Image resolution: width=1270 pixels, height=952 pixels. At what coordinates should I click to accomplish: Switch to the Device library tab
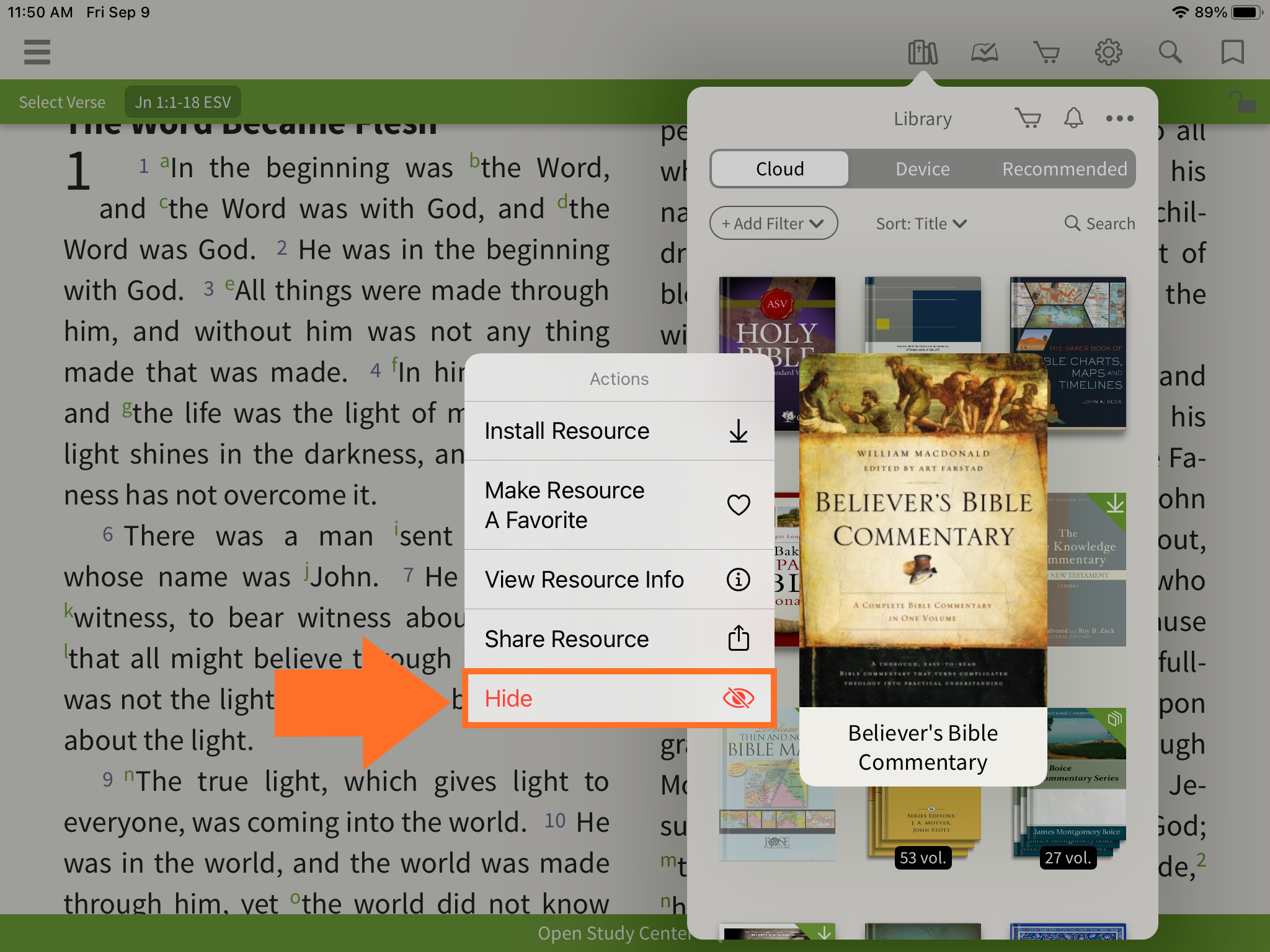(922, 169)
